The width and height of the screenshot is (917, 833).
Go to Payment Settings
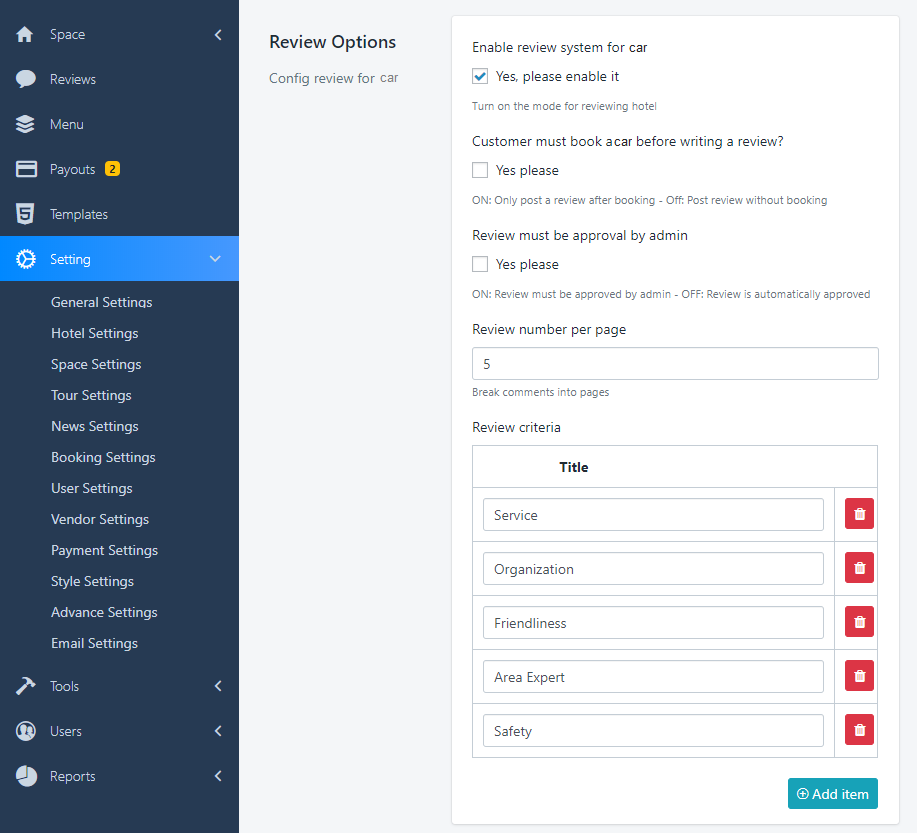104,550
